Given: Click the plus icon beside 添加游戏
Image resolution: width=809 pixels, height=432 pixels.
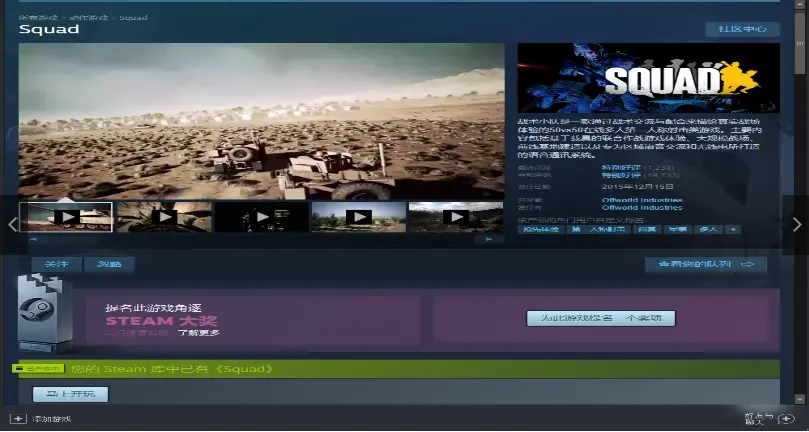Looking at the screenshot, I should pos(18,419).
